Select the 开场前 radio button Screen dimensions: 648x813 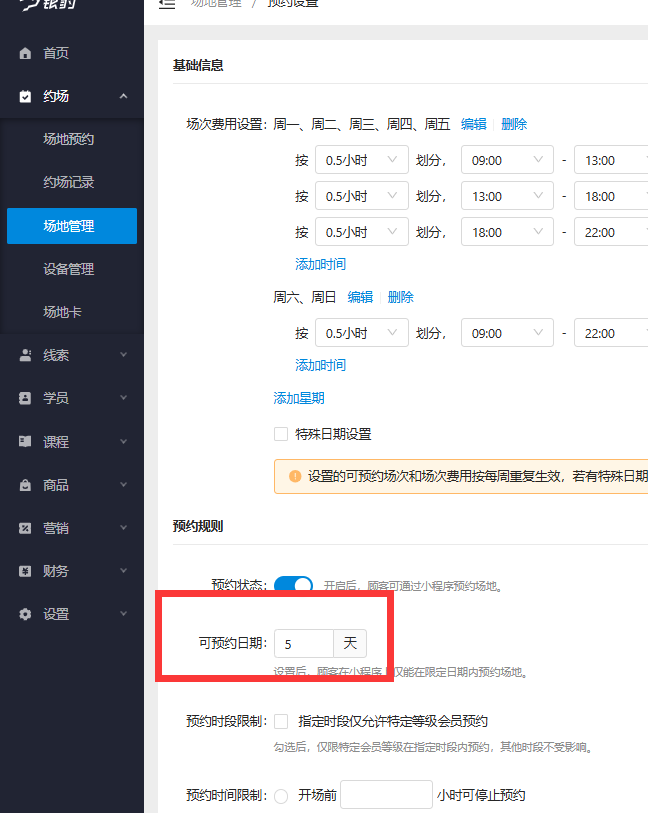(281, 796)
